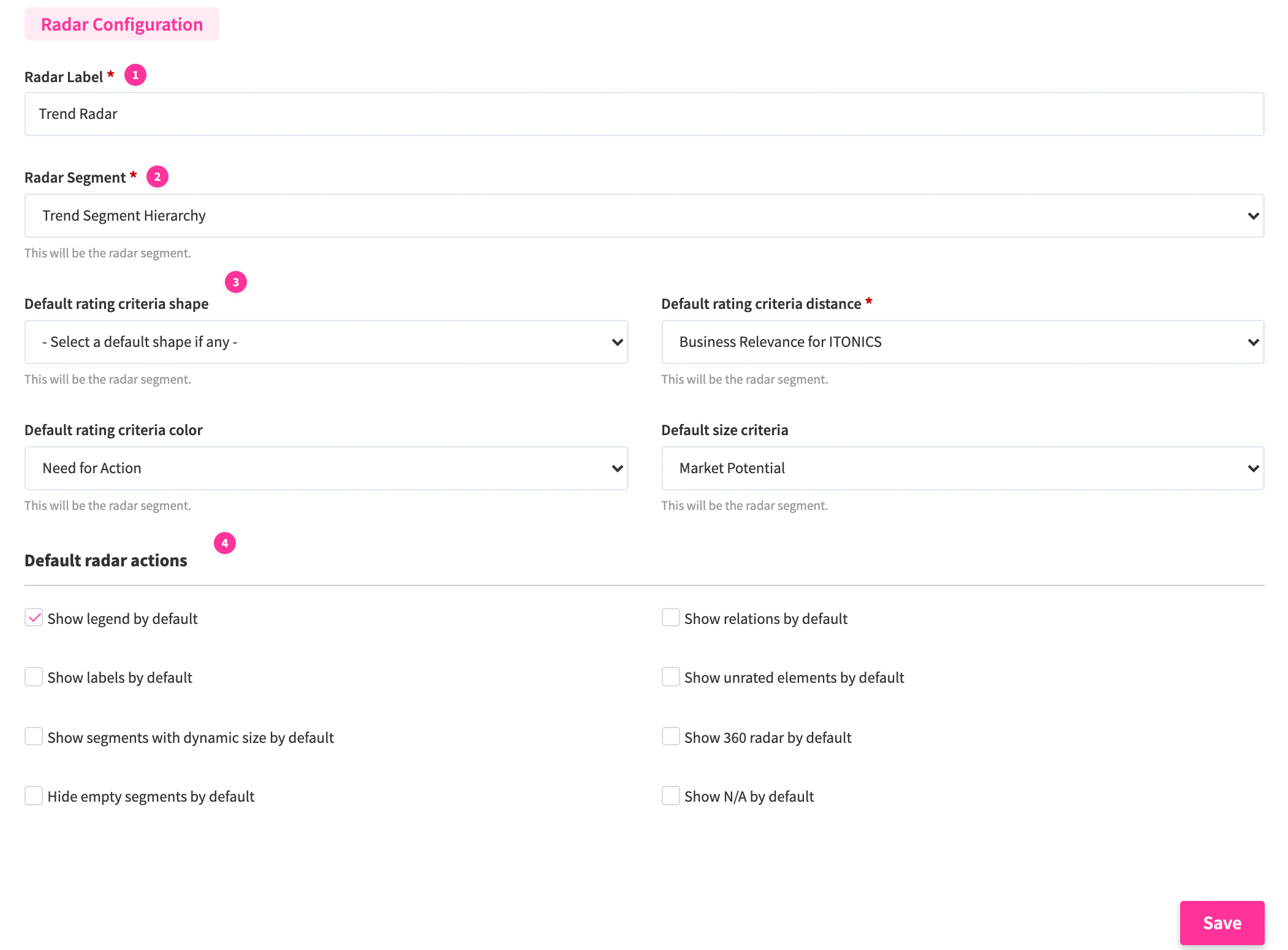
Task: Open Default rating criteria distance dropdown
Action: [963, 342]
